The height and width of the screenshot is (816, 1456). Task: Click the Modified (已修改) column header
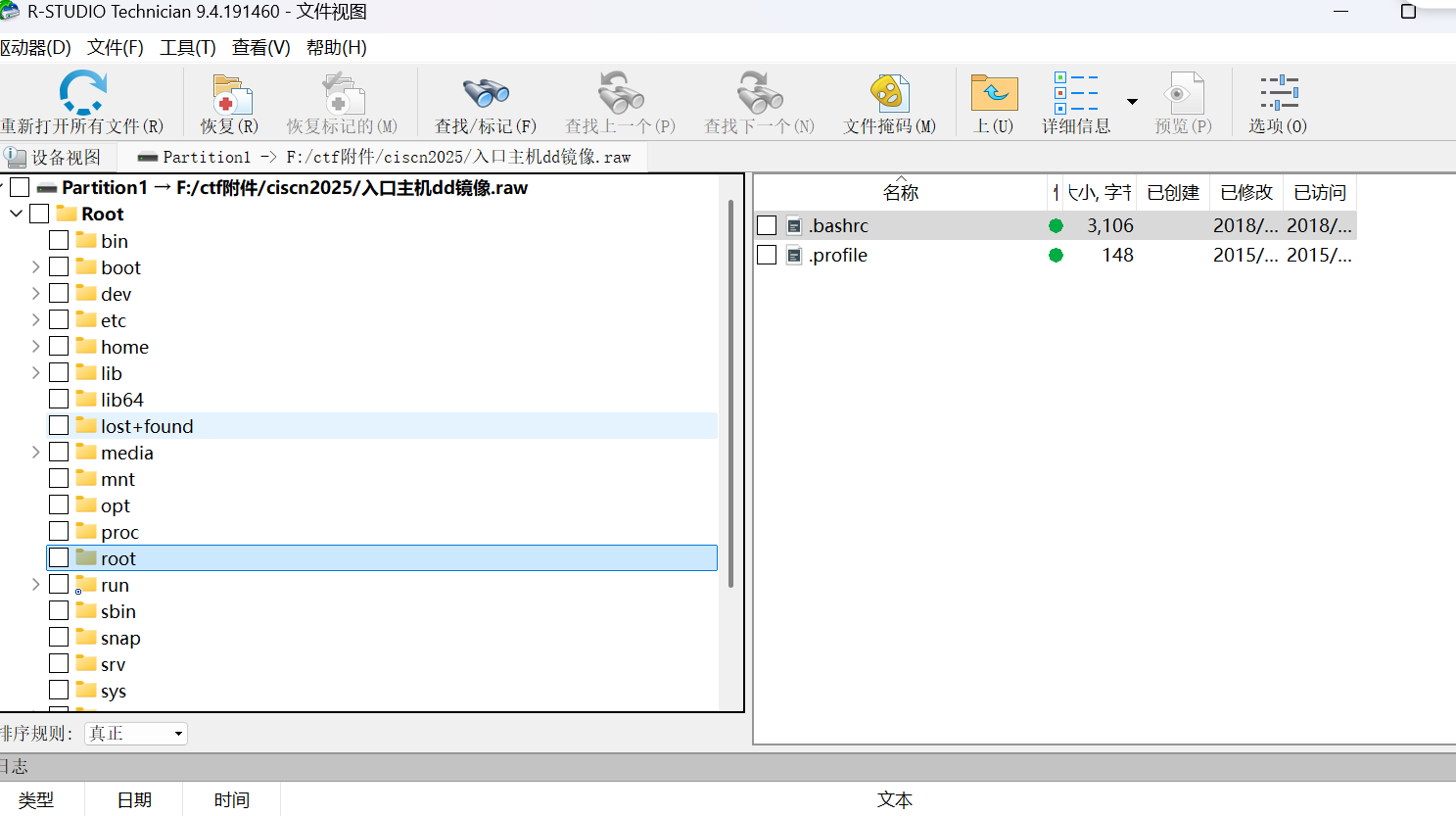[x=1245, y=193]
